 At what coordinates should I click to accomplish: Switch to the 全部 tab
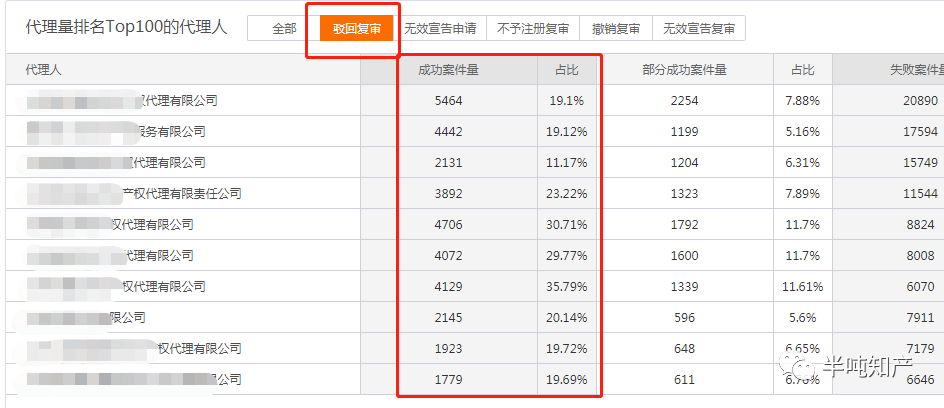[x=284, y=29]
